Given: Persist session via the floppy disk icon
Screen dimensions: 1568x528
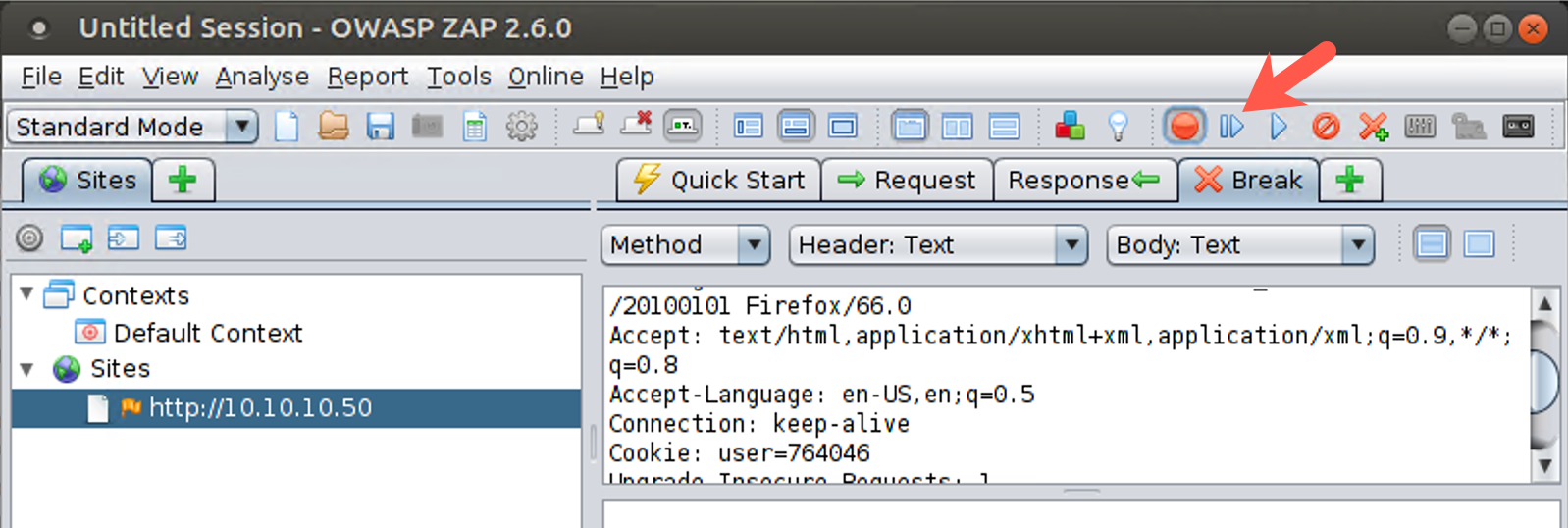Looking at the screenshot, I should tap(381, 127).
